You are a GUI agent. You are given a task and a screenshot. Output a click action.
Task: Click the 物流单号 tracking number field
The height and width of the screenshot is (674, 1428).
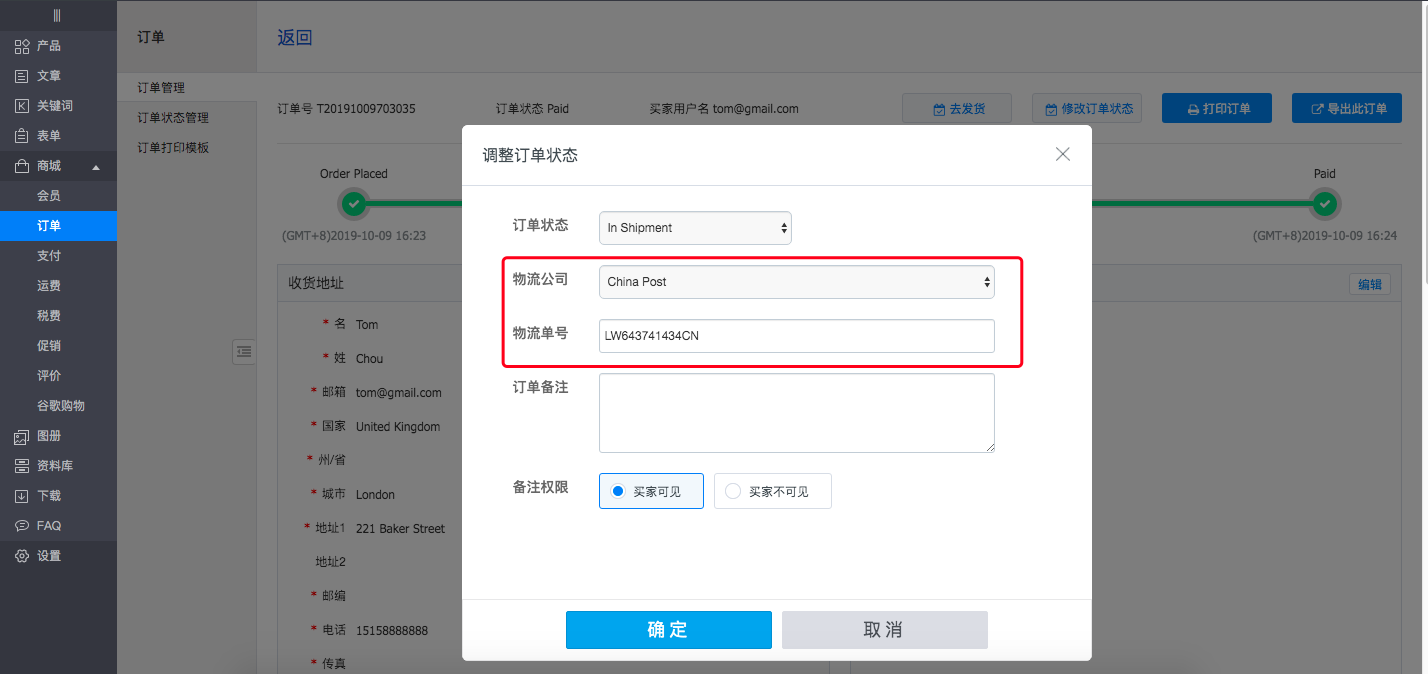click(x=796, y=336)
